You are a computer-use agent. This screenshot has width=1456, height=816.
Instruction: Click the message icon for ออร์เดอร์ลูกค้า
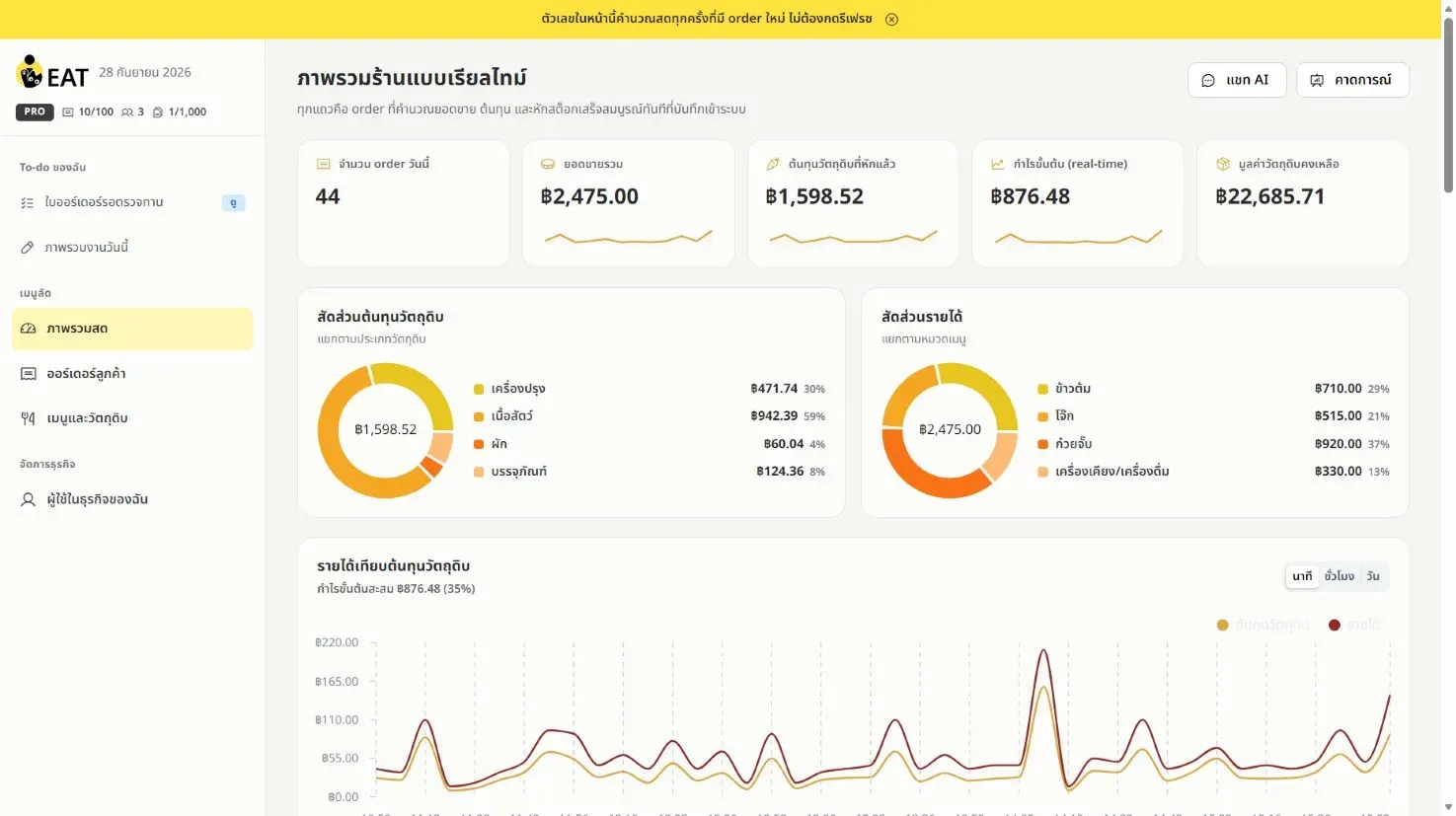pyautogui.click(x=29, y=374)
